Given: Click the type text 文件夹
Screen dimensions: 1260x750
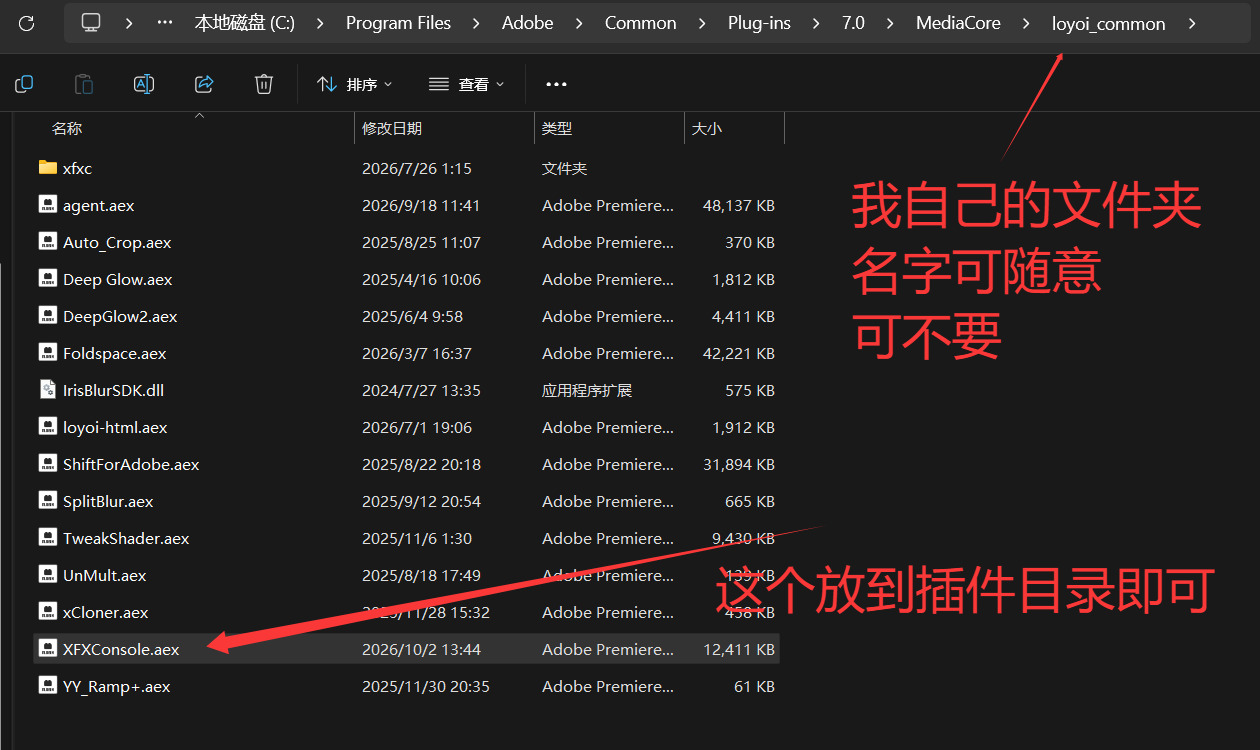Looking at the screenshot, I should click(x=564, y=169).
